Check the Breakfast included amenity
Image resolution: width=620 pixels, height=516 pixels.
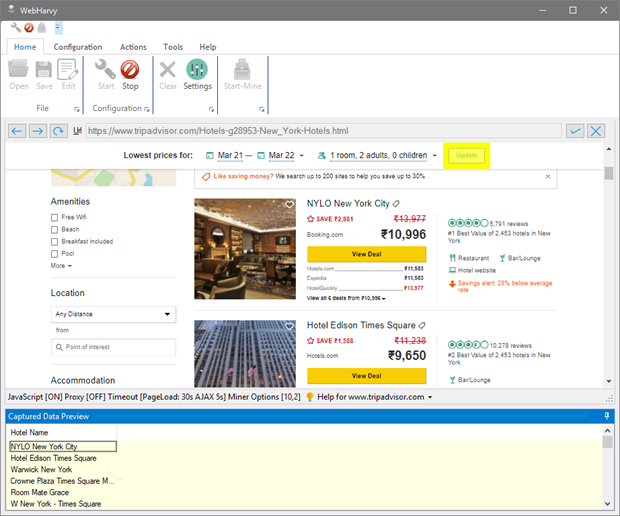(x=55, y=241)
